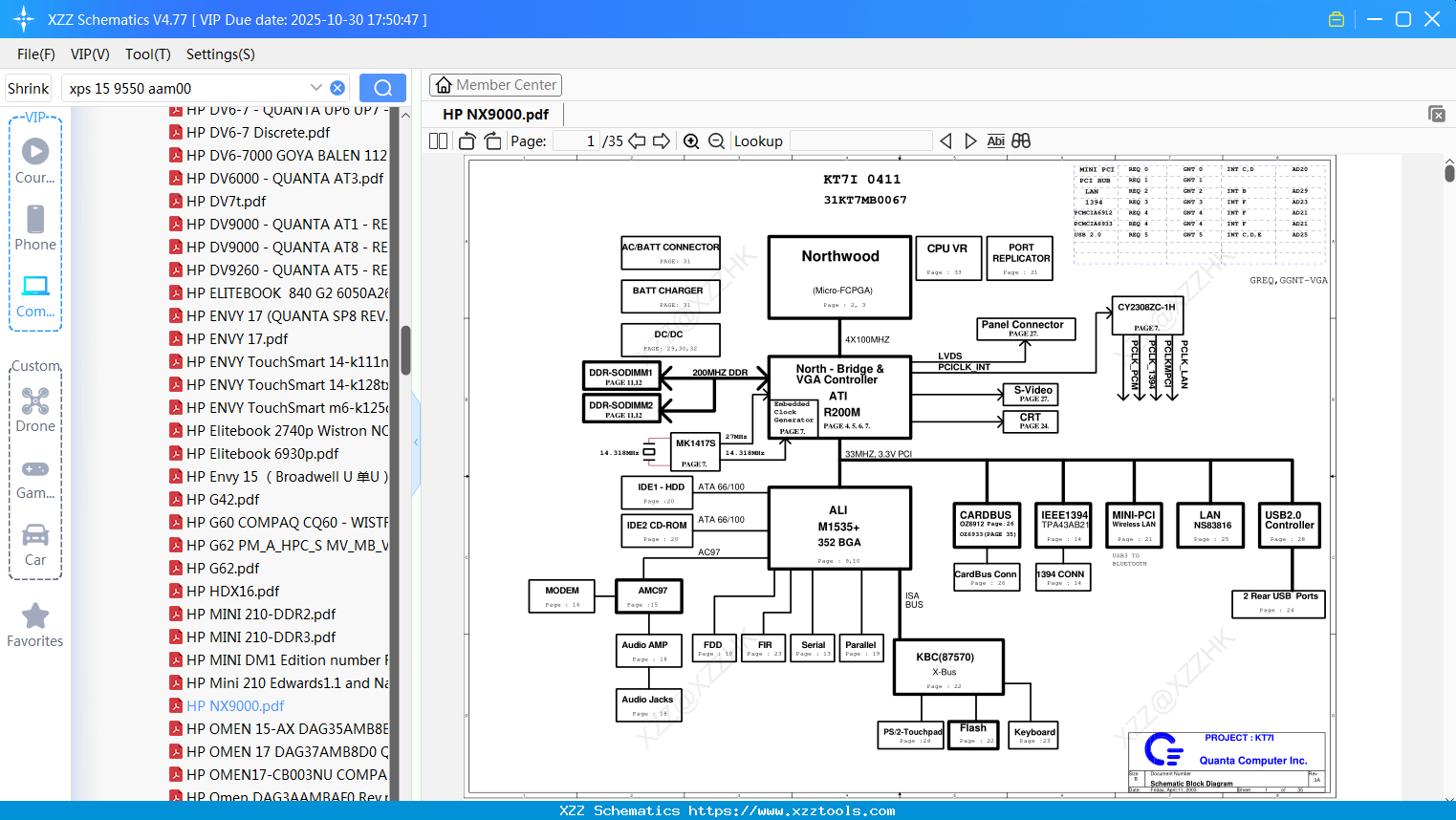The width and height of the screenshot is (1456, 820).
Task: Open HP MINI 210-DDR2.pdf
Action: 261,615
